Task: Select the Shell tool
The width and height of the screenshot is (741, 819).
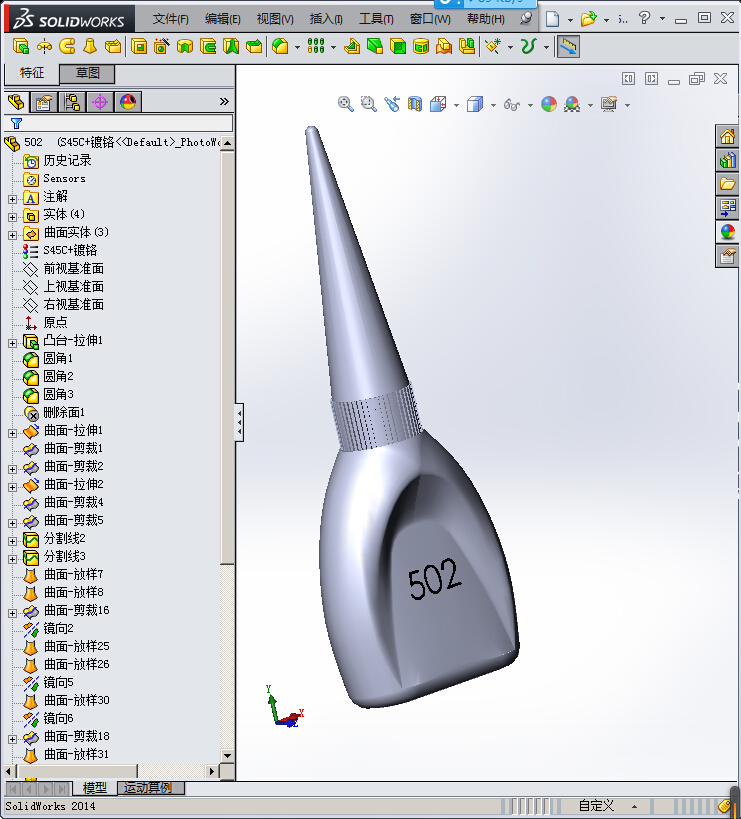Action: 398,46
